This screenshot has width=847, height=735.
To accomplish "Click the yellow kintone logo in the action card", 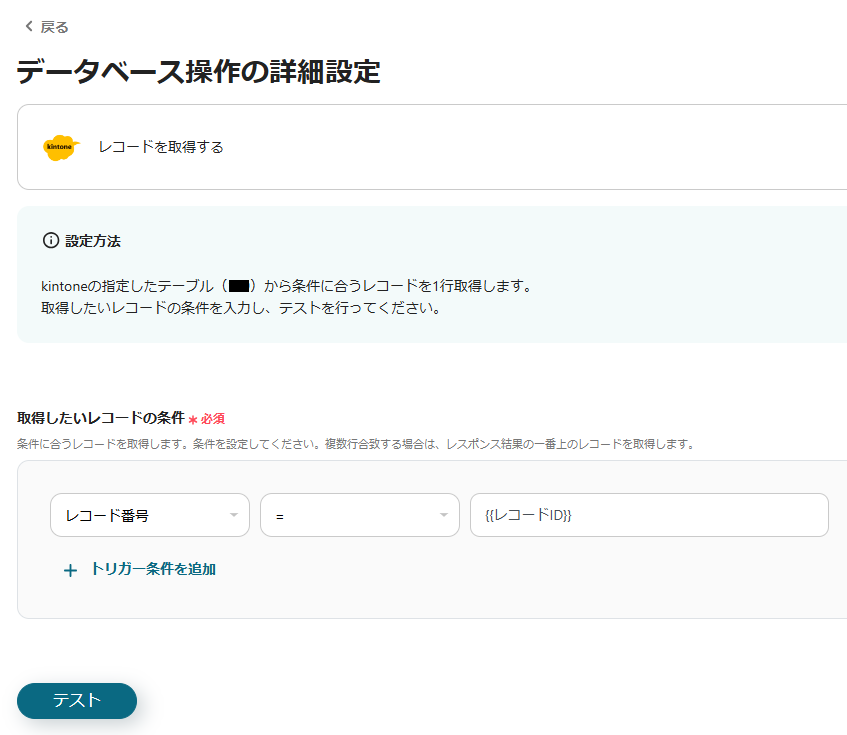I will click(x=60, y=146).
